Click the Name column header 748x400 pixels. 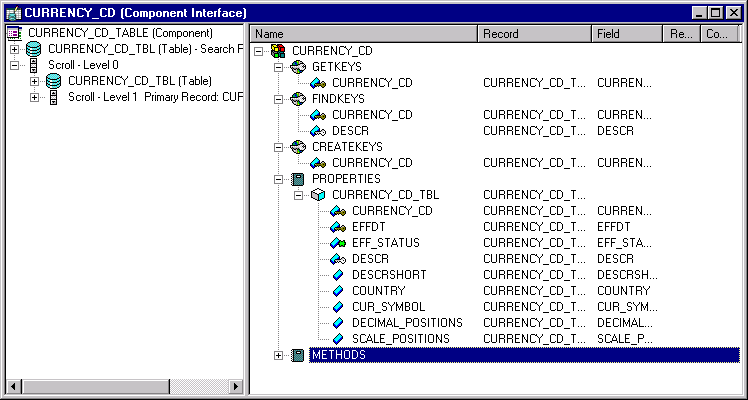pos(363,34)
